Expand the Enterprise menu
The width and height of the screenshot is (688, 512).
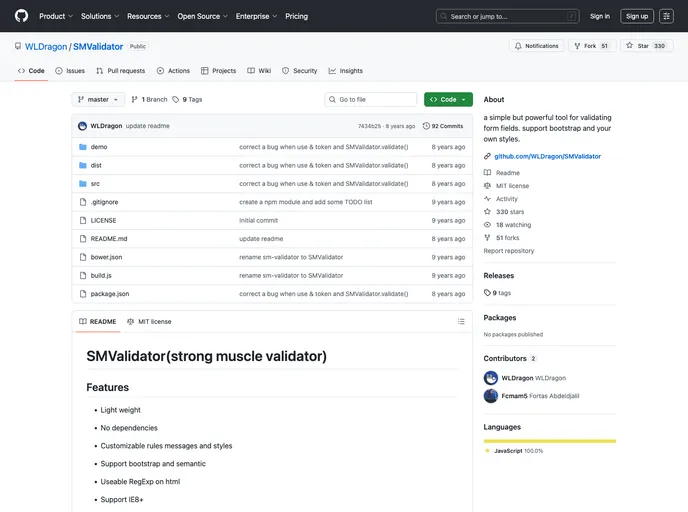[x=256, y=16]
